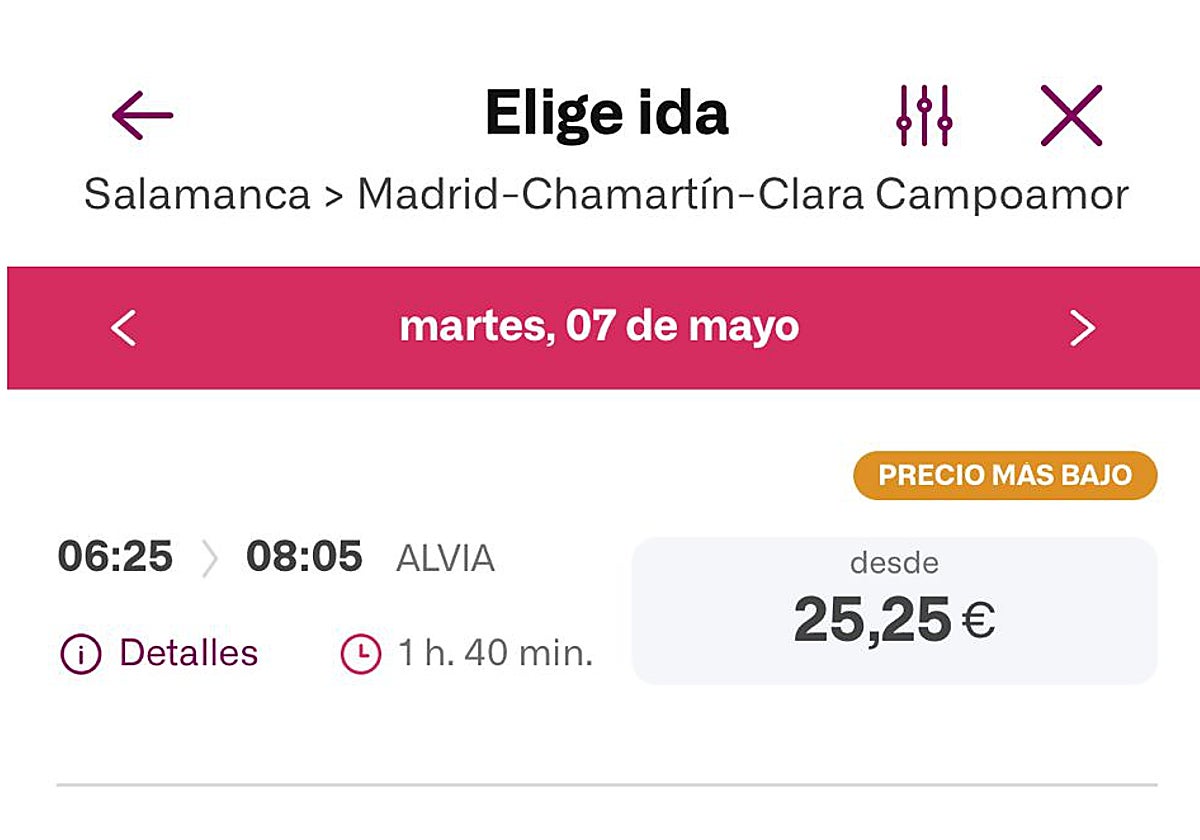Advance to the next day

[x=1082, y=328]
